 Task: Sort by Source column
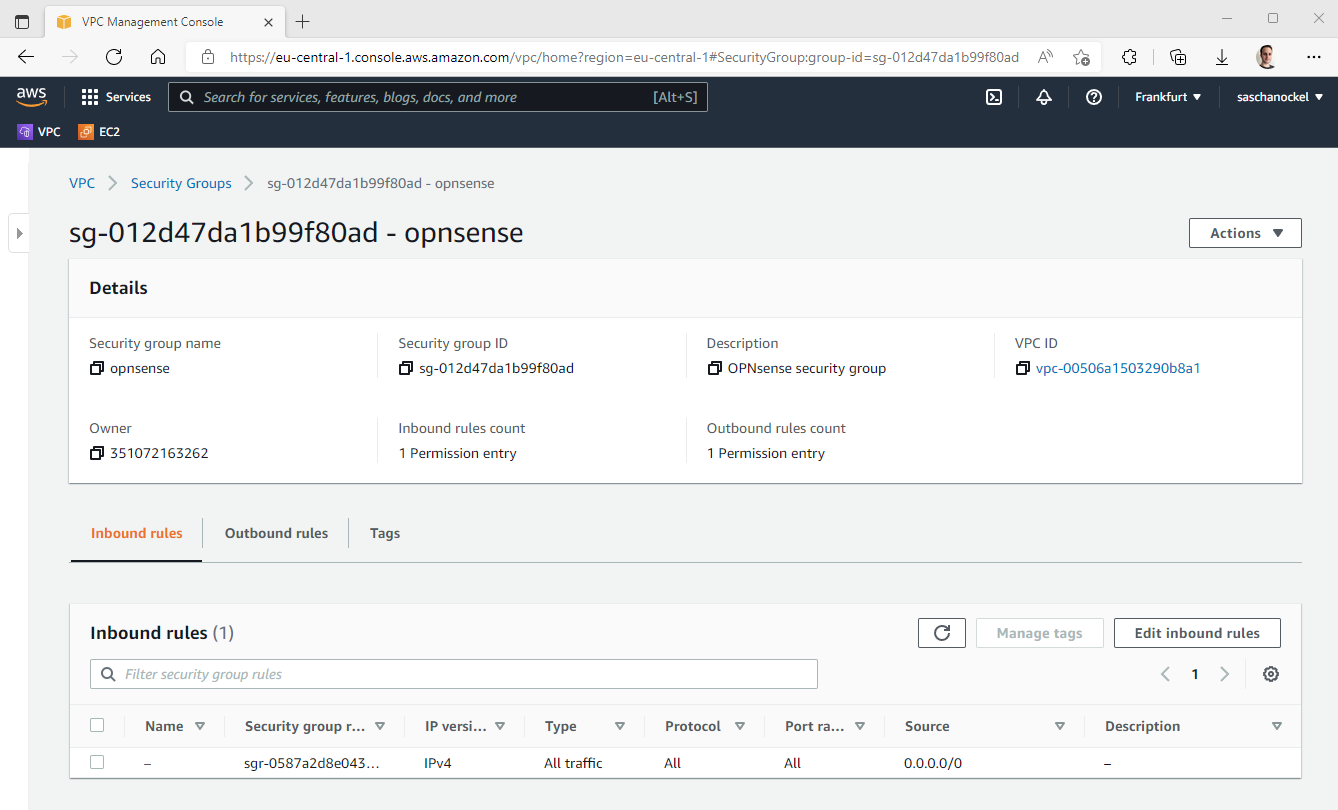1060,726
